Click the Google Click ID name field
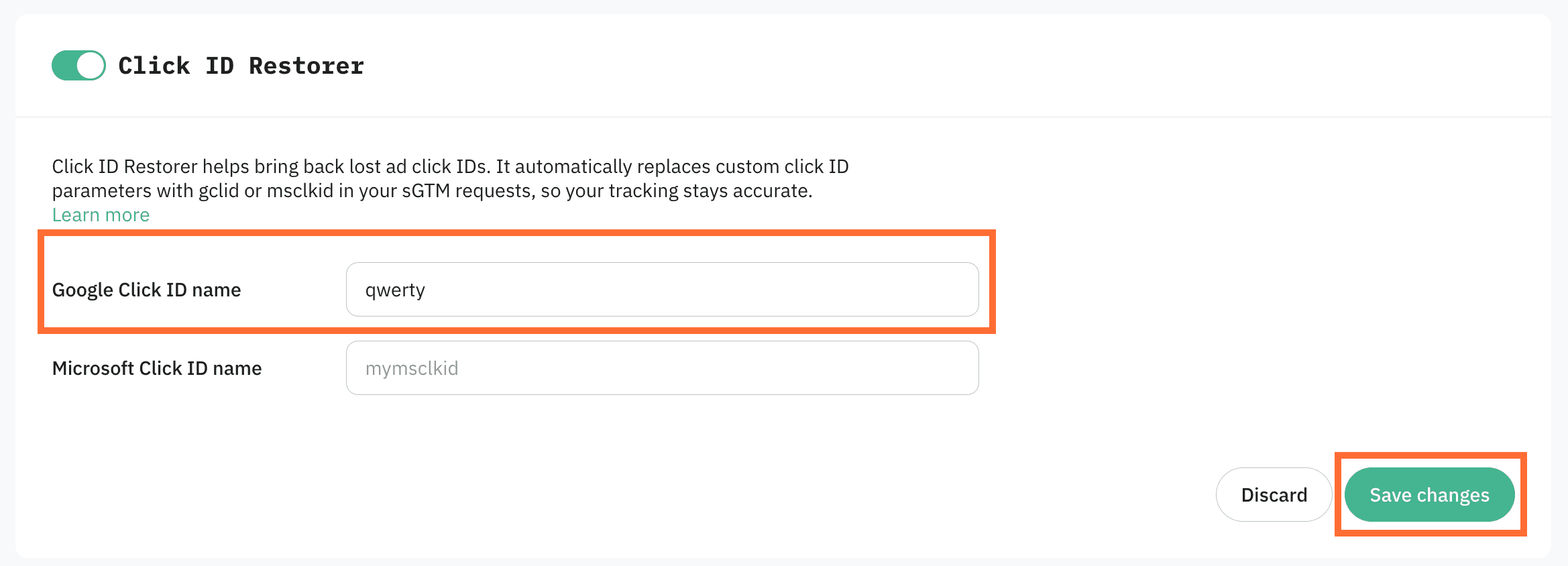Image resolution: width=1568 pixels, height=566 pixels. coord(661,290)
